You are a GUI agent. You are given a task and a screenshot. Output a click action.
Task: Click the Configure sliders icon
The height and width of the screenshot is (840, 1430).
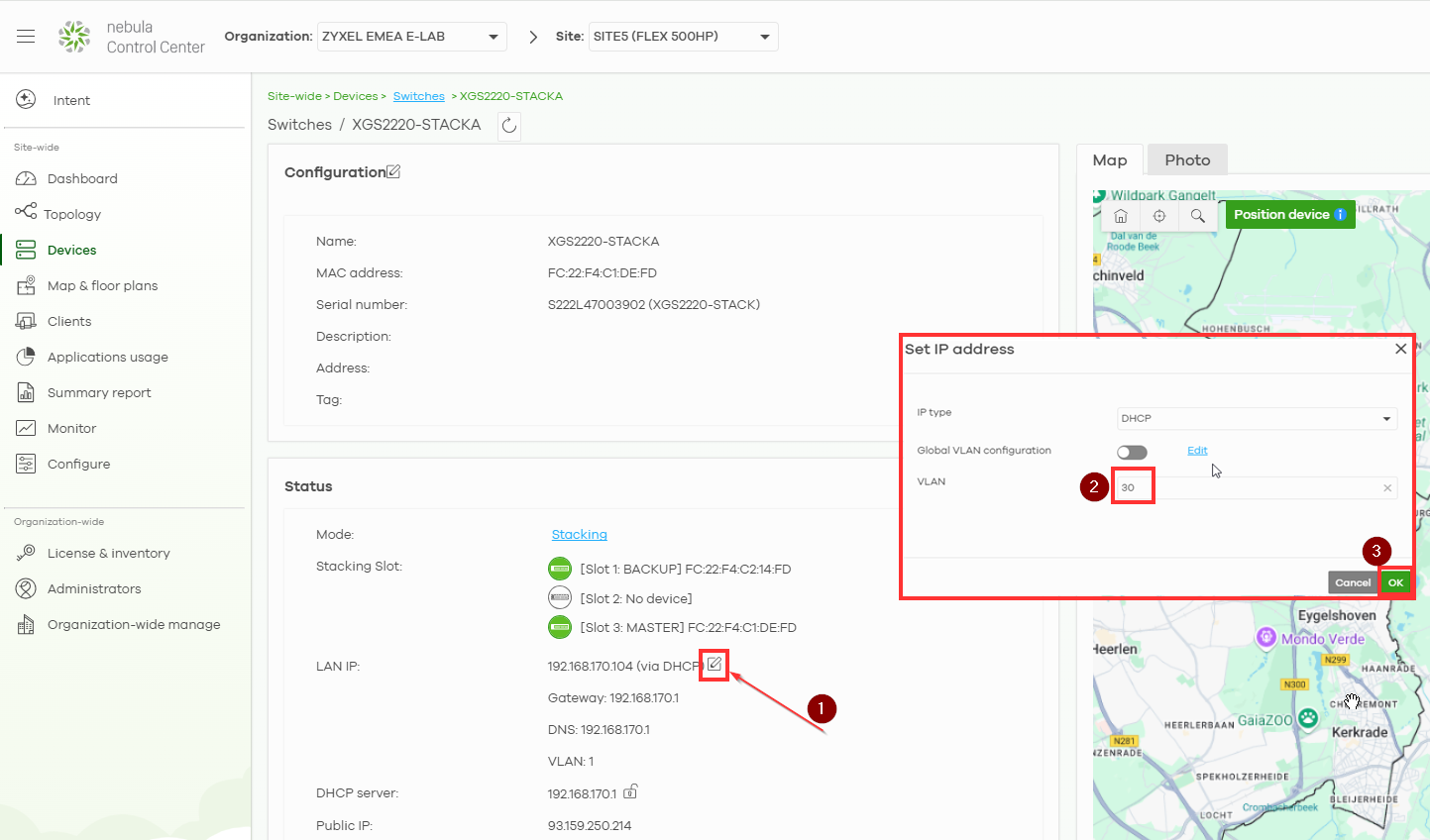(x=27, y=464)
